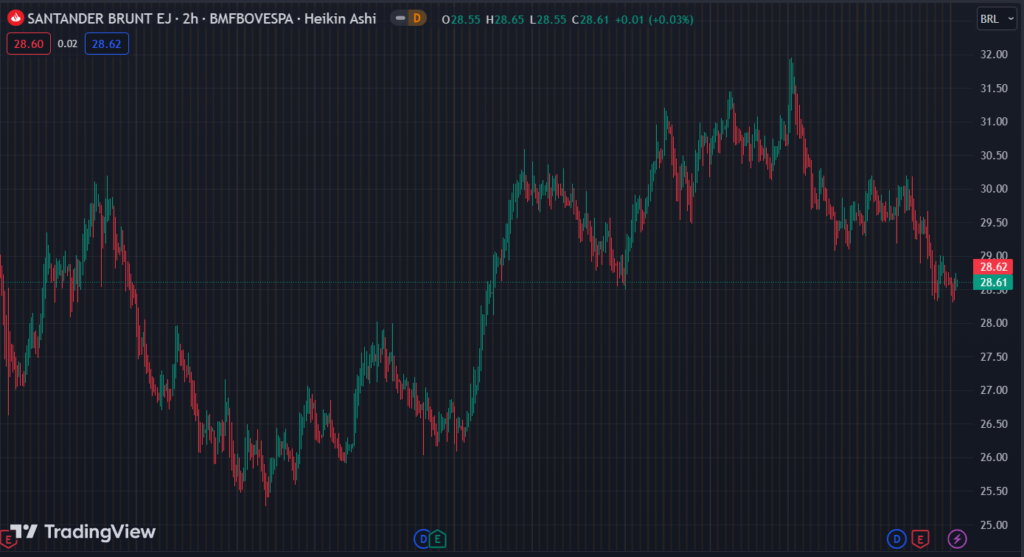This screenshot has width=1024, height=557.
Task: Click the 26.50 price scale label
Action: point(993,424)
